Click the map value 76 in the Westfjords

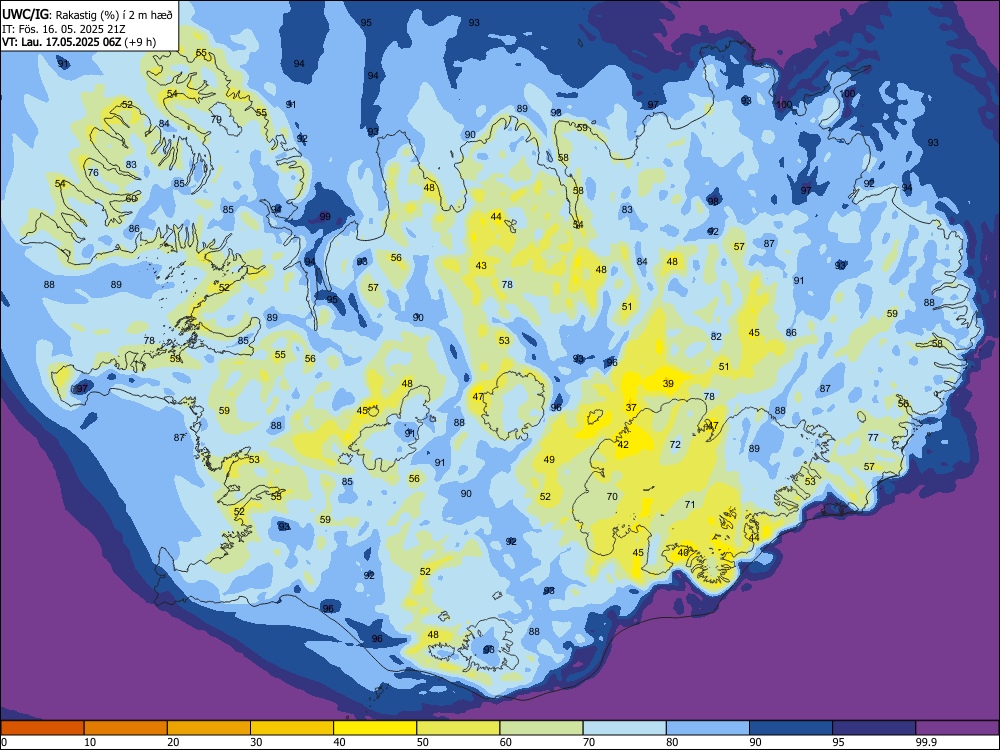pos(93,173)
